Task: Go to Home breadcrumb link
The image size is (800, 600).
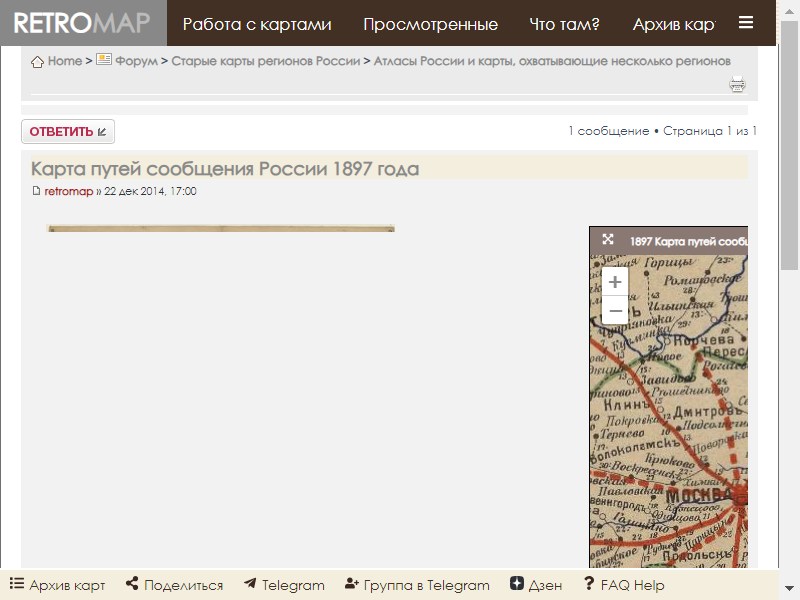Action: click(65, 61)
